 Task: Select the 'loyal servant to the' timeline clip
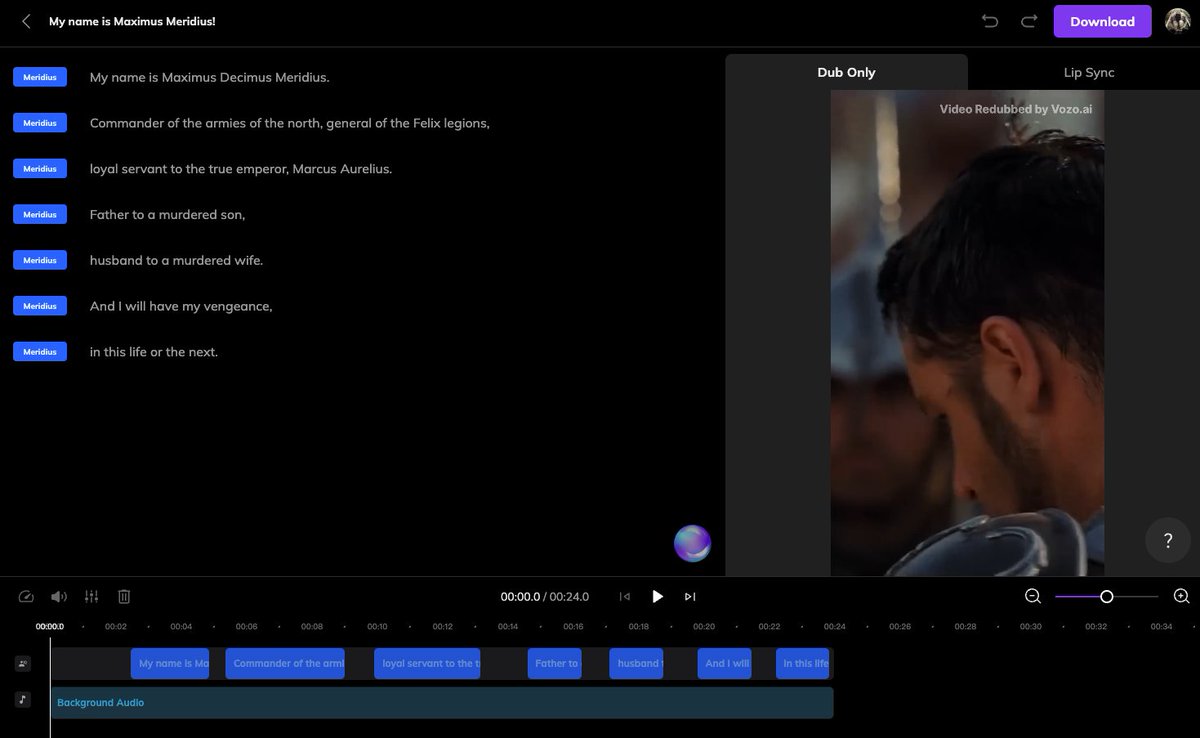[x=427, y=663]
